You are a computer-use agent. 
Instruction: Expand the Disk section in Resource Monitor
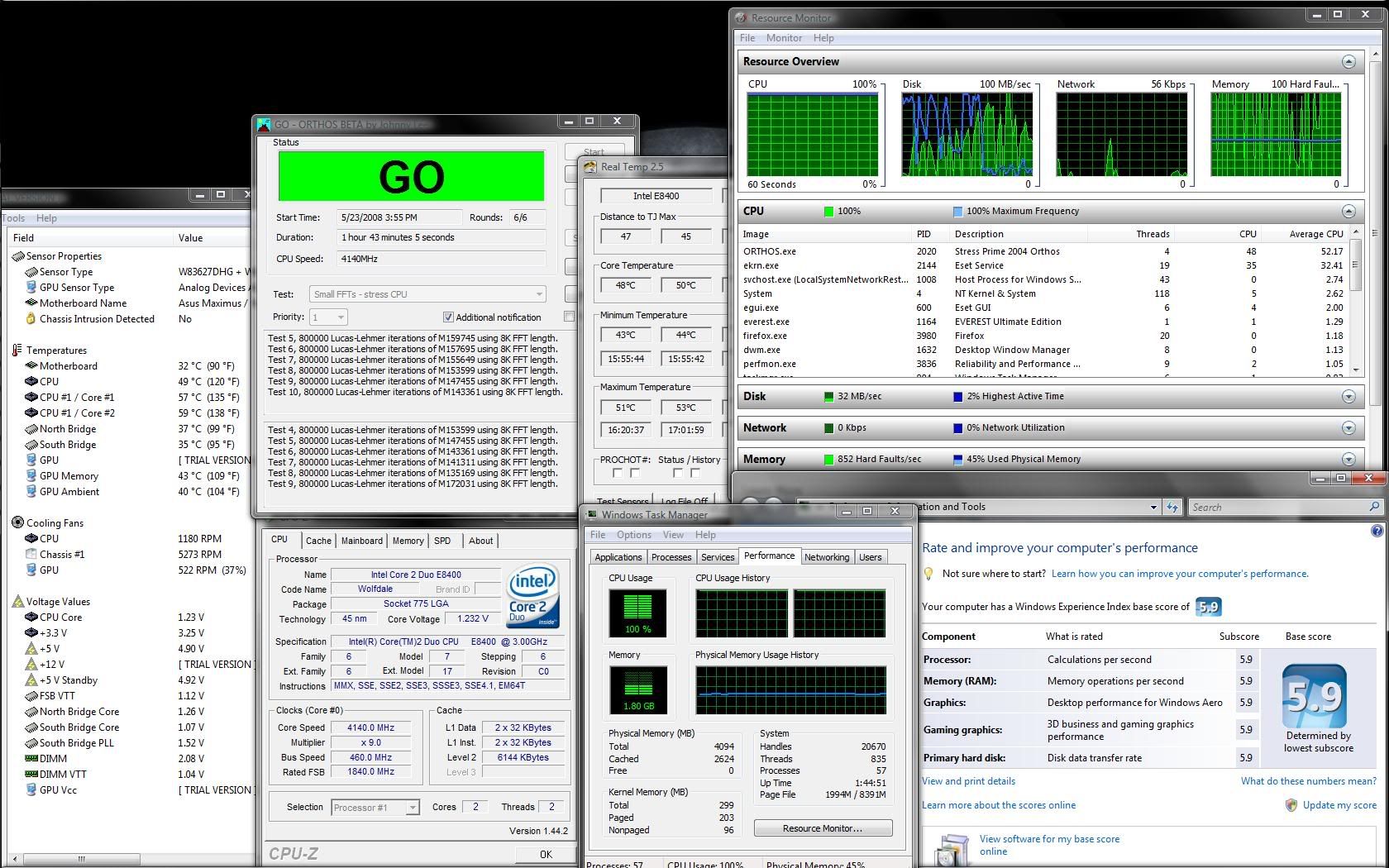coord(1348,397)
